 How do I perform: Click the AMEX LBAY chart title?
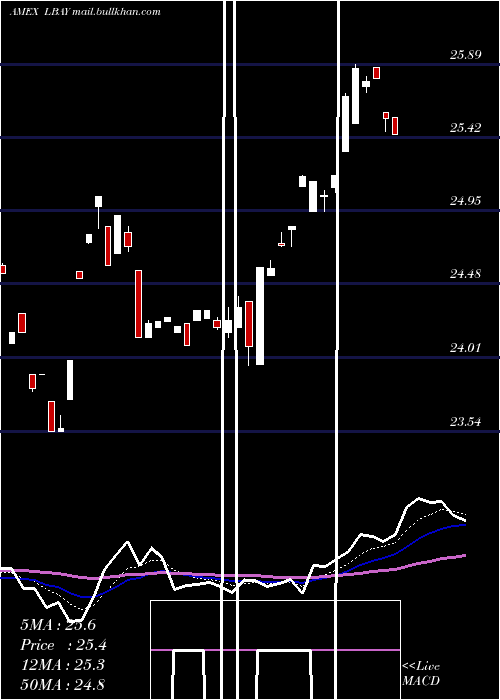point(39,12)
